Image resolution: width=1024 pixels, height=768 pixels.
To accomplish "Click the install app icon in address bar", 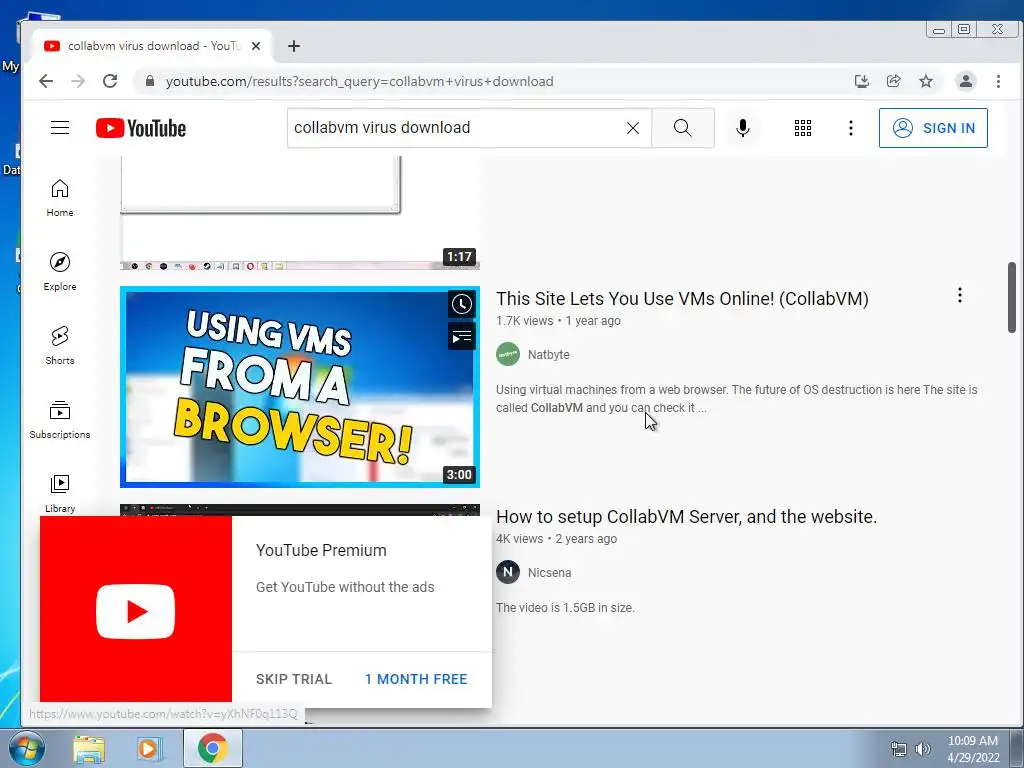I will 861,81.
